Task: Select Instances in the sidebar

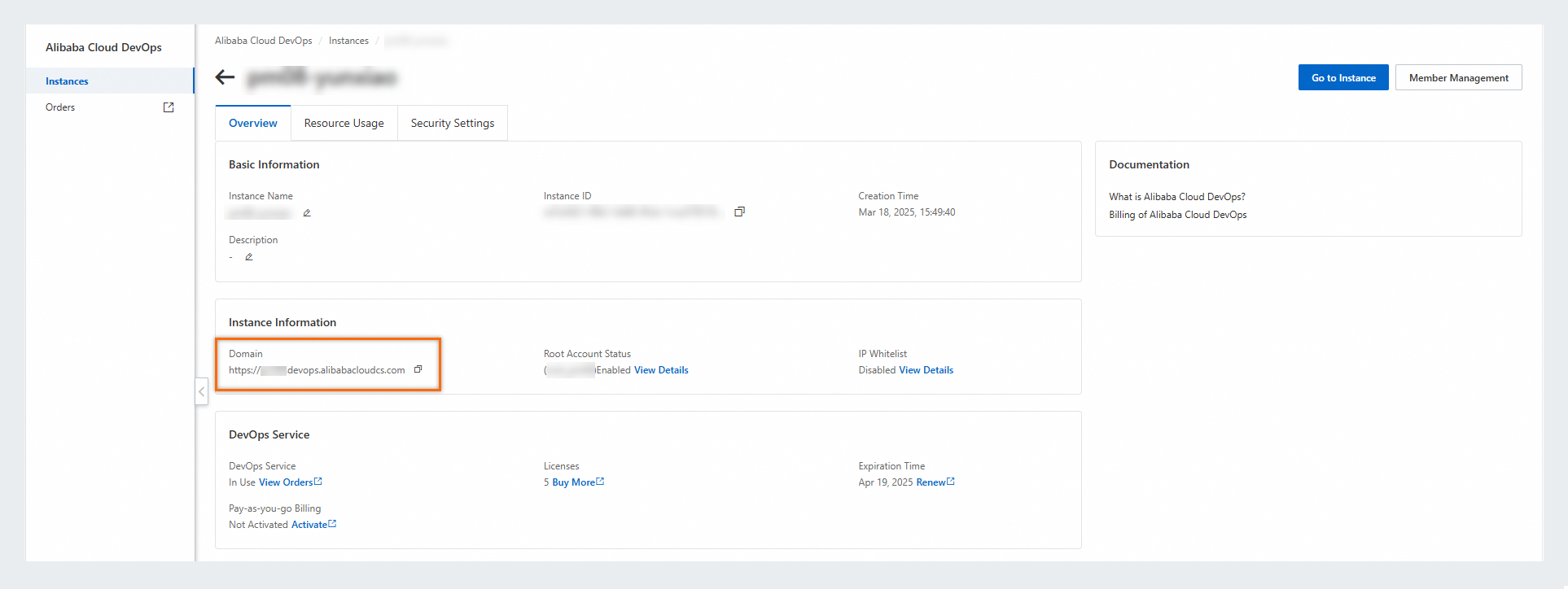Action: 110,81
